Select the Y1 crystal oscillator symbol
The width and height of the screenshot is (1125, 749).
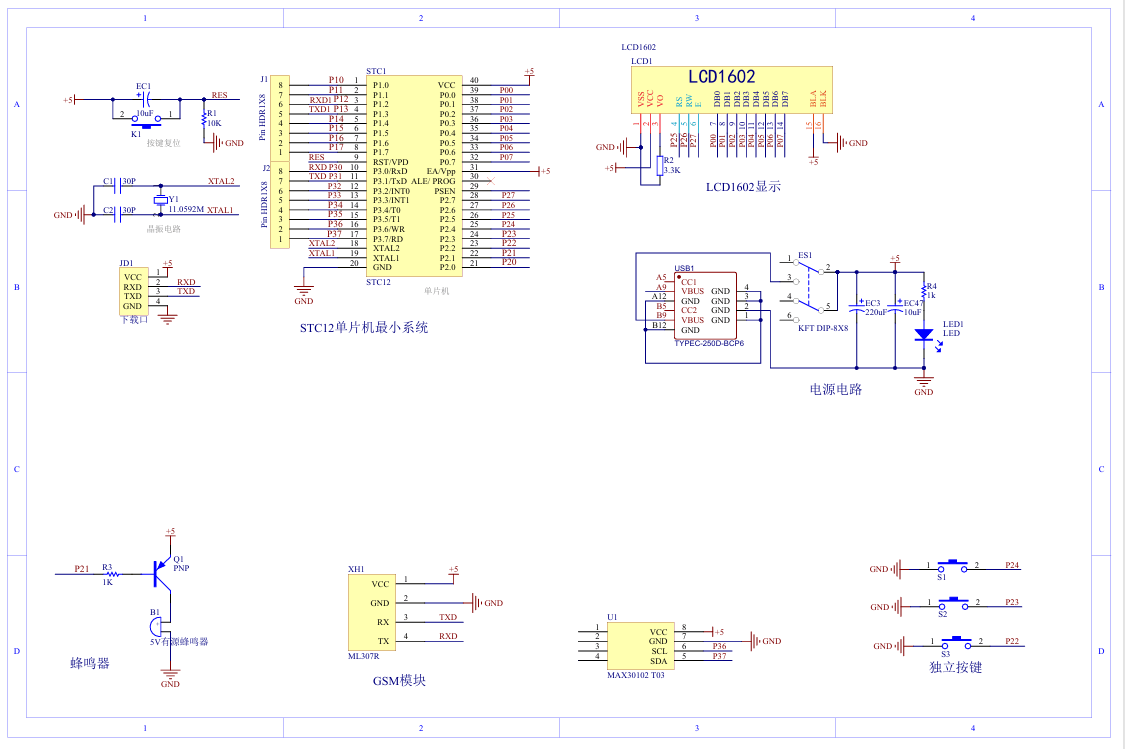(161, 200)
